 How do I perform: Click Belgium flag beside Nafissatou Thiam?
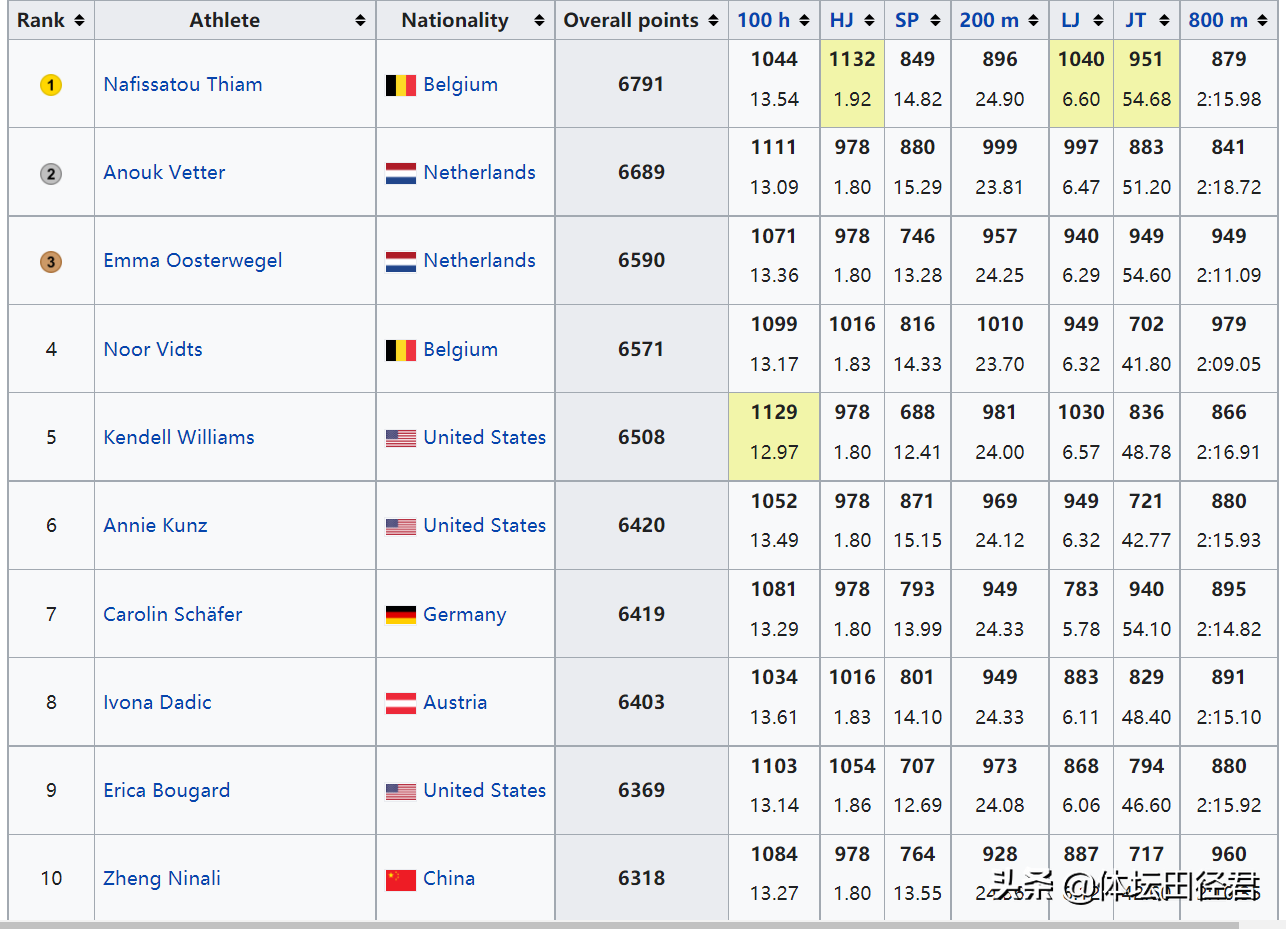(401, 85)
